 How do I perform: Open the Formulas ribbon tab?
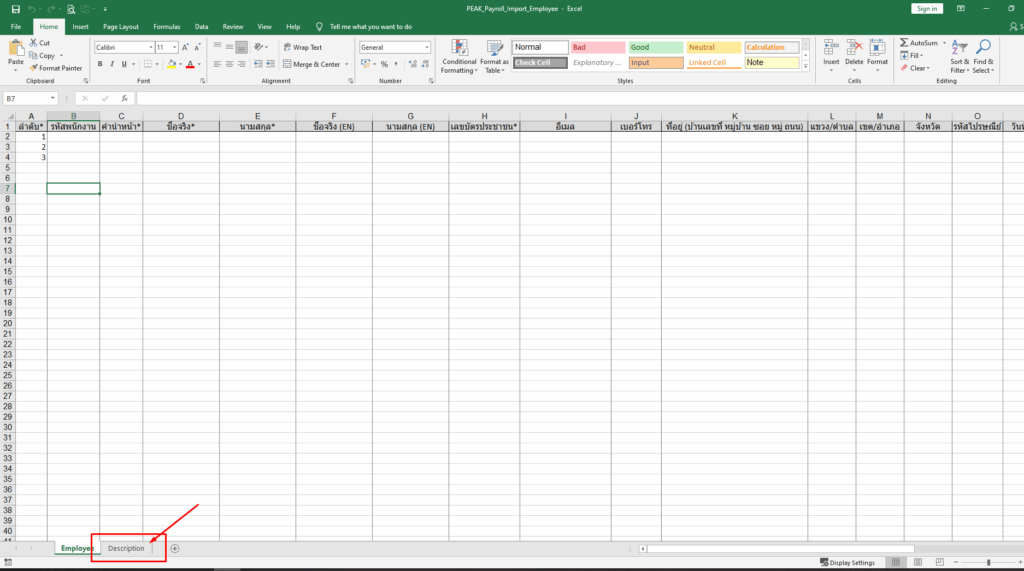(167, 27)
